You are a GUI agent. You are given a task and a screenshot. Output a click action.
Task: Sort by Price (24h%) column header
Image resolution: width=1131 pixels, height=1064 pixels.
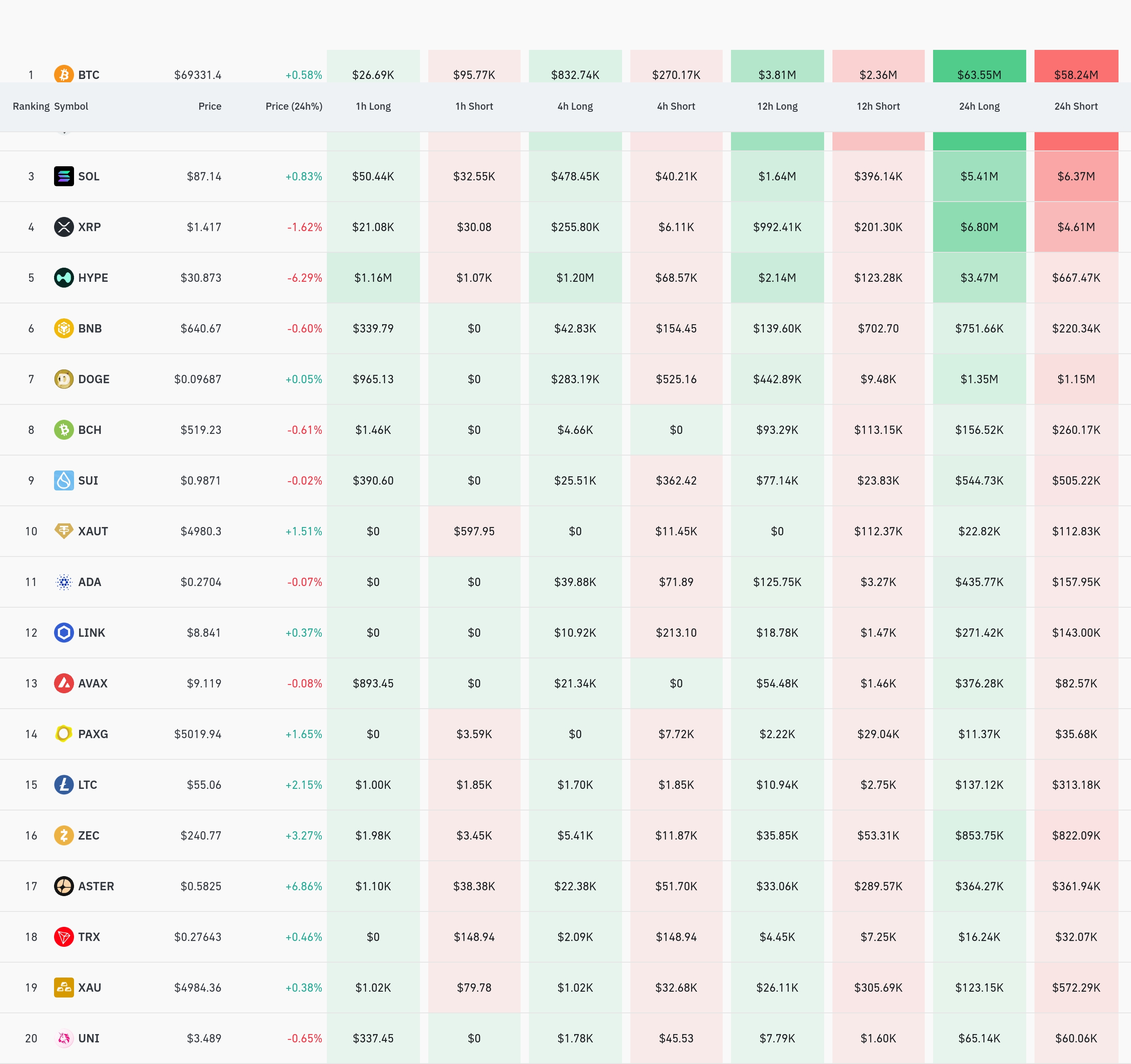[294, 106]
